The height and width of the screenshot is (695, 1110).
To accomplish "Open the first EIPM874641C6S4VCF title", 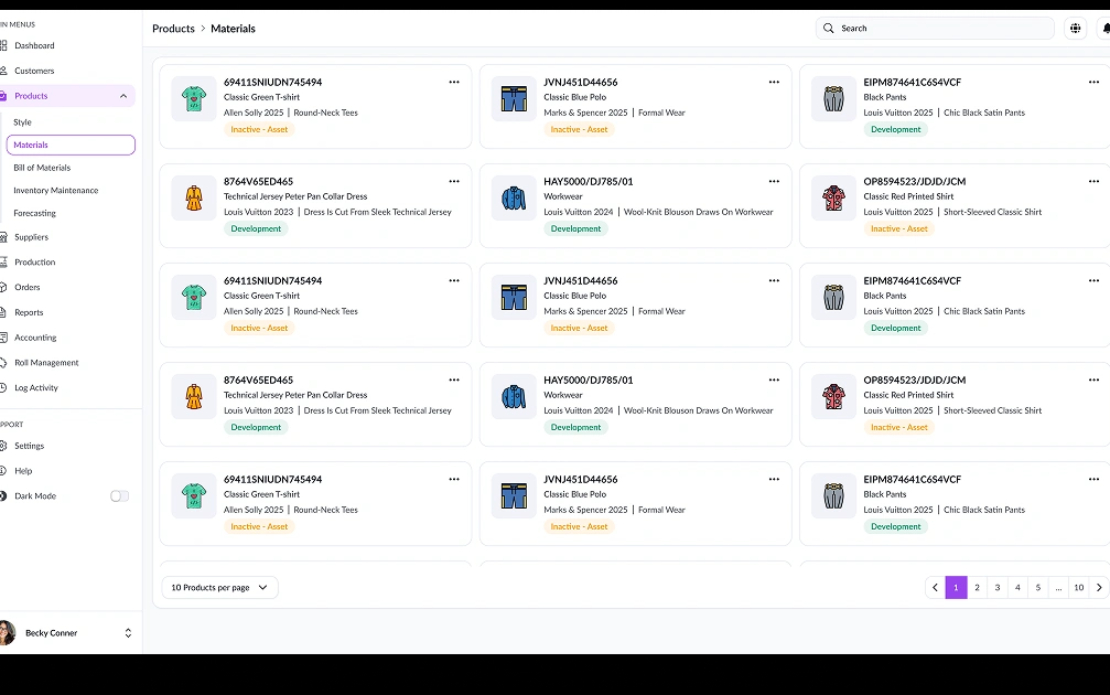I will [x=912, y=82].
